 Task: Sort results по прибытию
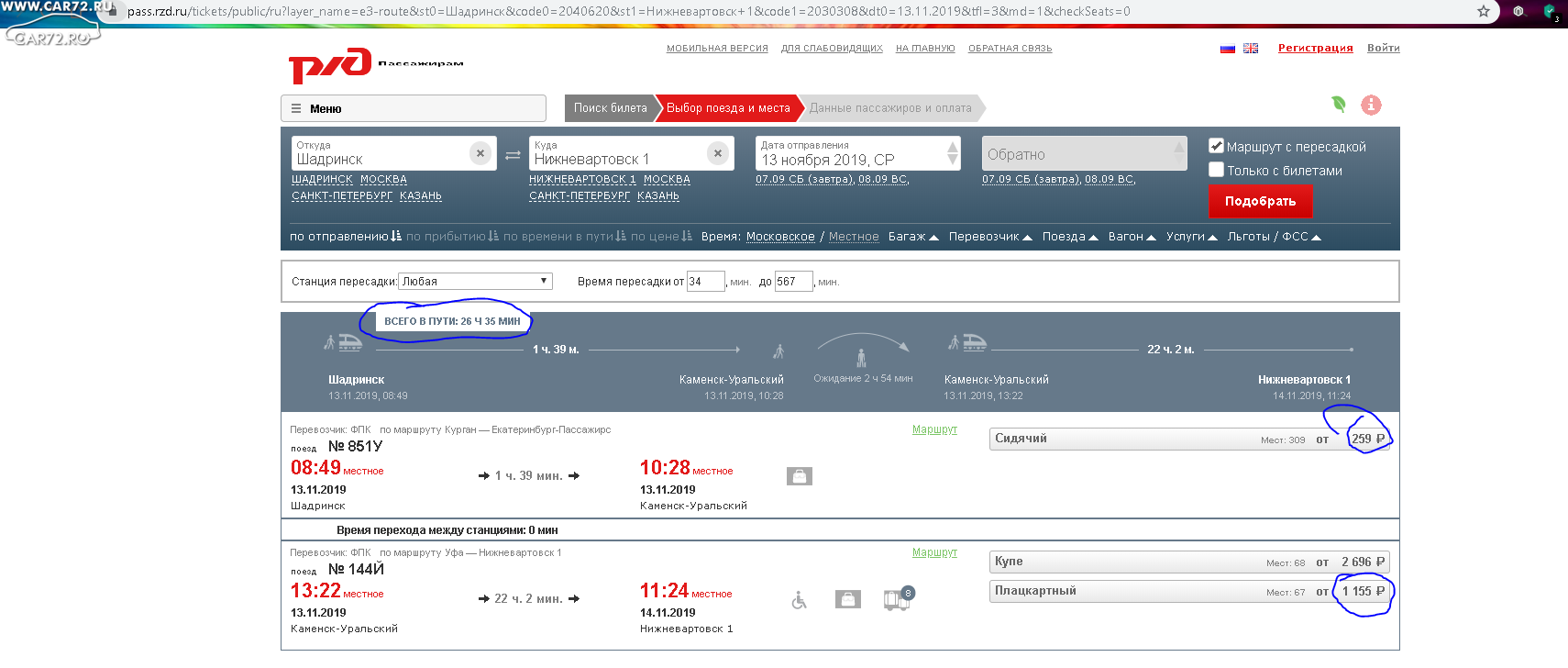[x=452, y=237]
